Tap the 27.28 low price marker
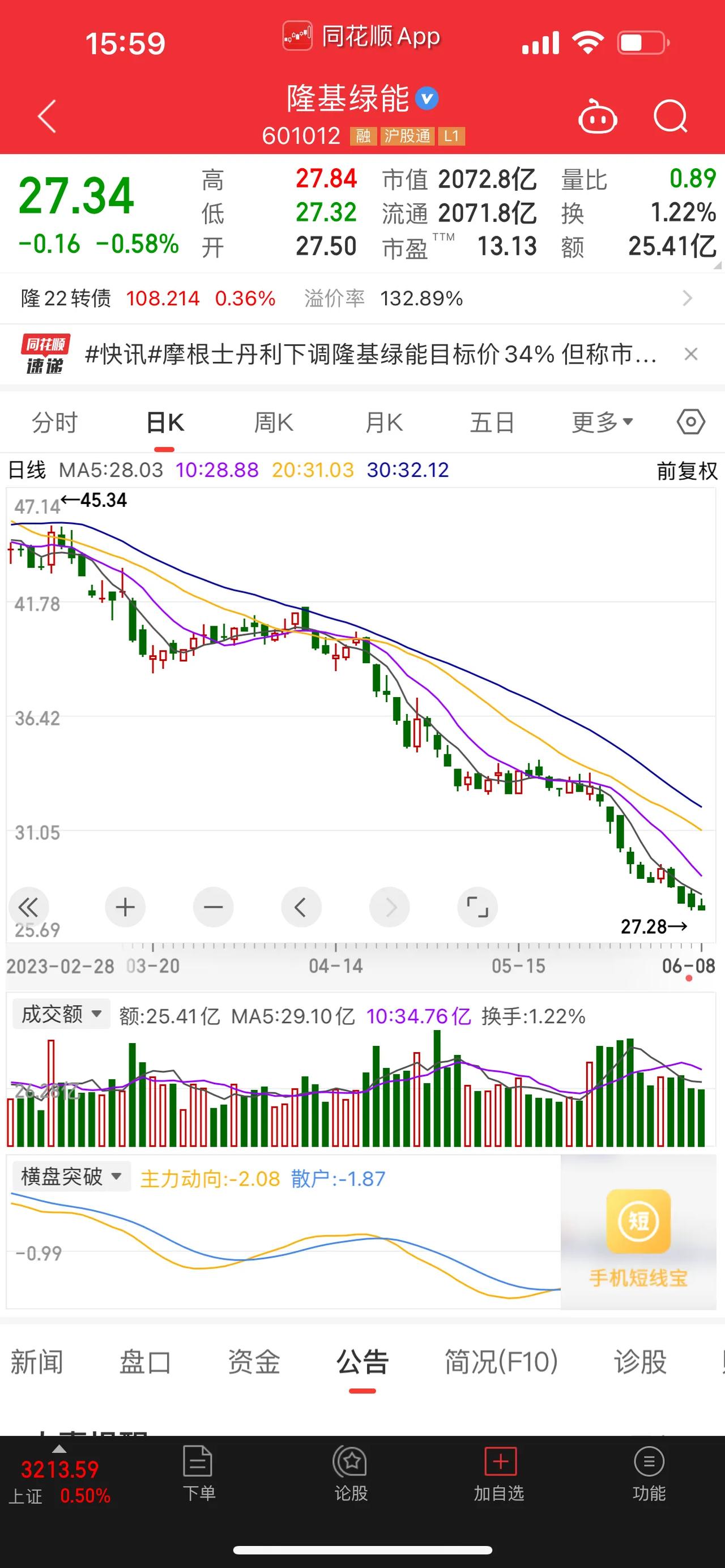The width and height of the screenshot is (725, 1568). pos(654,926)
